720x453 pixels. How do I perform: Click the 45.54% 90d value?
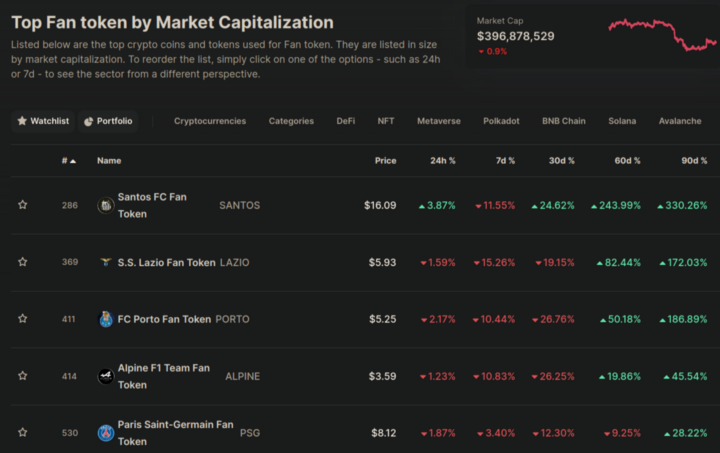(686, 376)
